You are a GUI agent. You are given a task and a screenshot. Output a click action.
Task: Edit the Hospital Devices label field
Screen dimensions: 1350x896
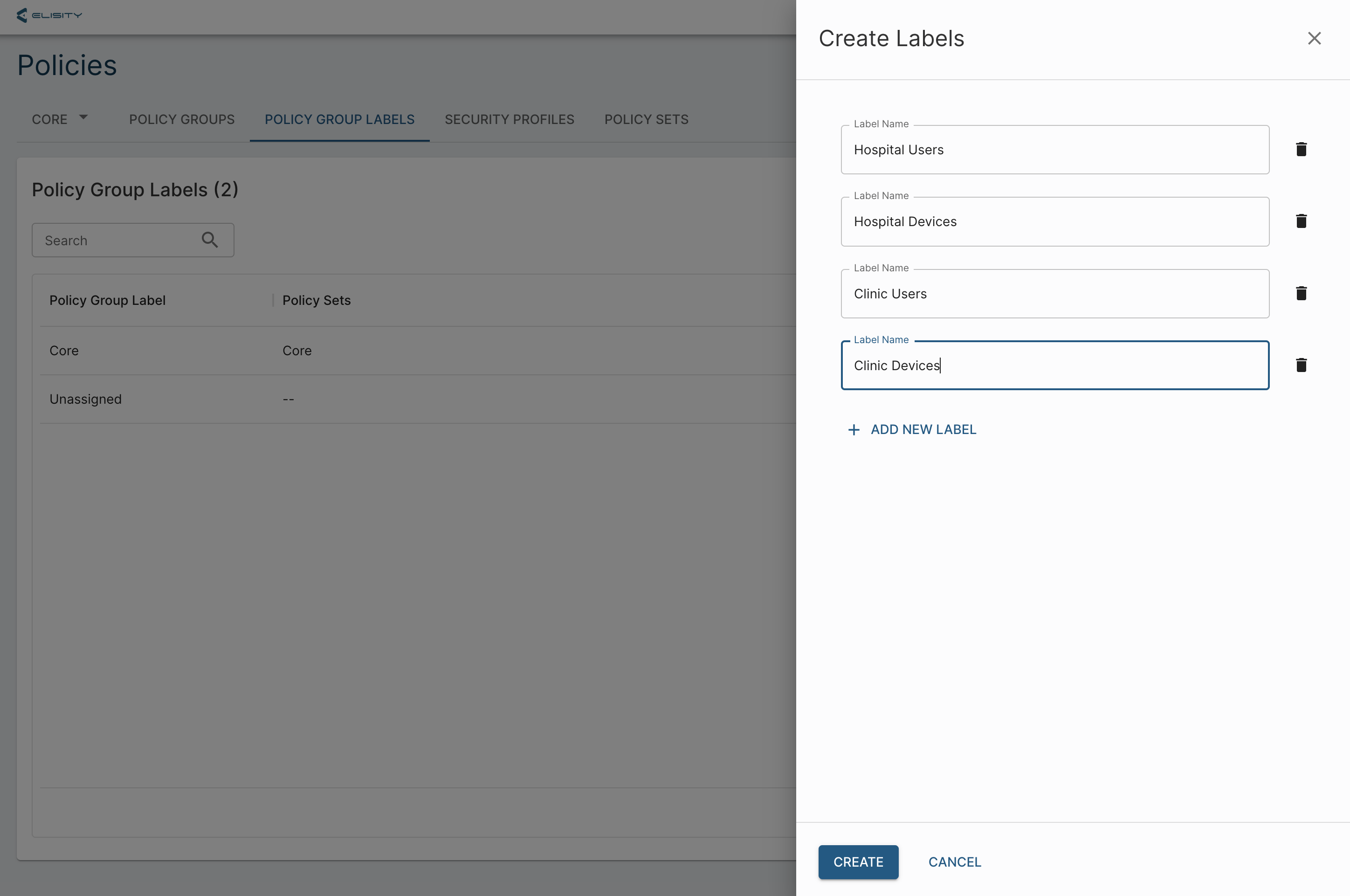tap(1054, 222)
